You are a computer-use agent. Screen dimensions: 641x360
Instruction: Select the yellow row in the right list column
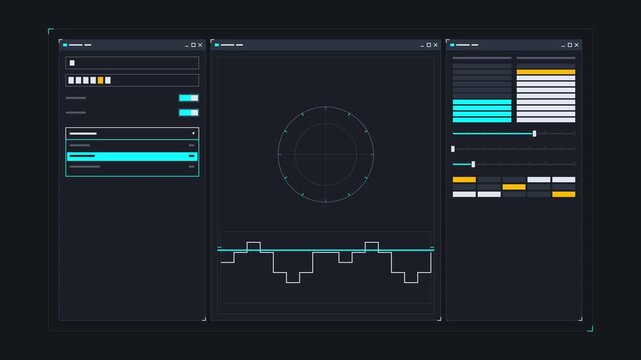coord(546,72)
